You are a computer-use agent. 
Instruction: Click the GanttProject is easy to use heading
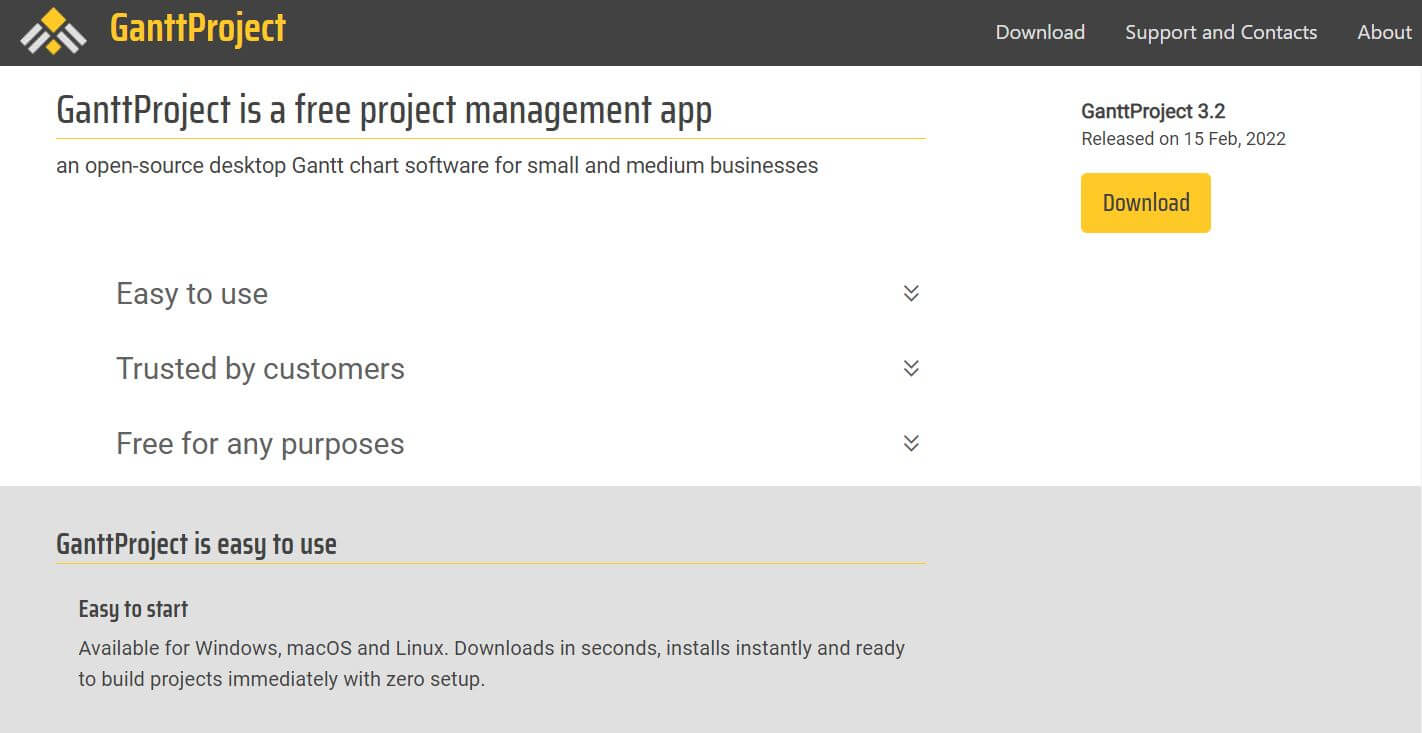196,544
